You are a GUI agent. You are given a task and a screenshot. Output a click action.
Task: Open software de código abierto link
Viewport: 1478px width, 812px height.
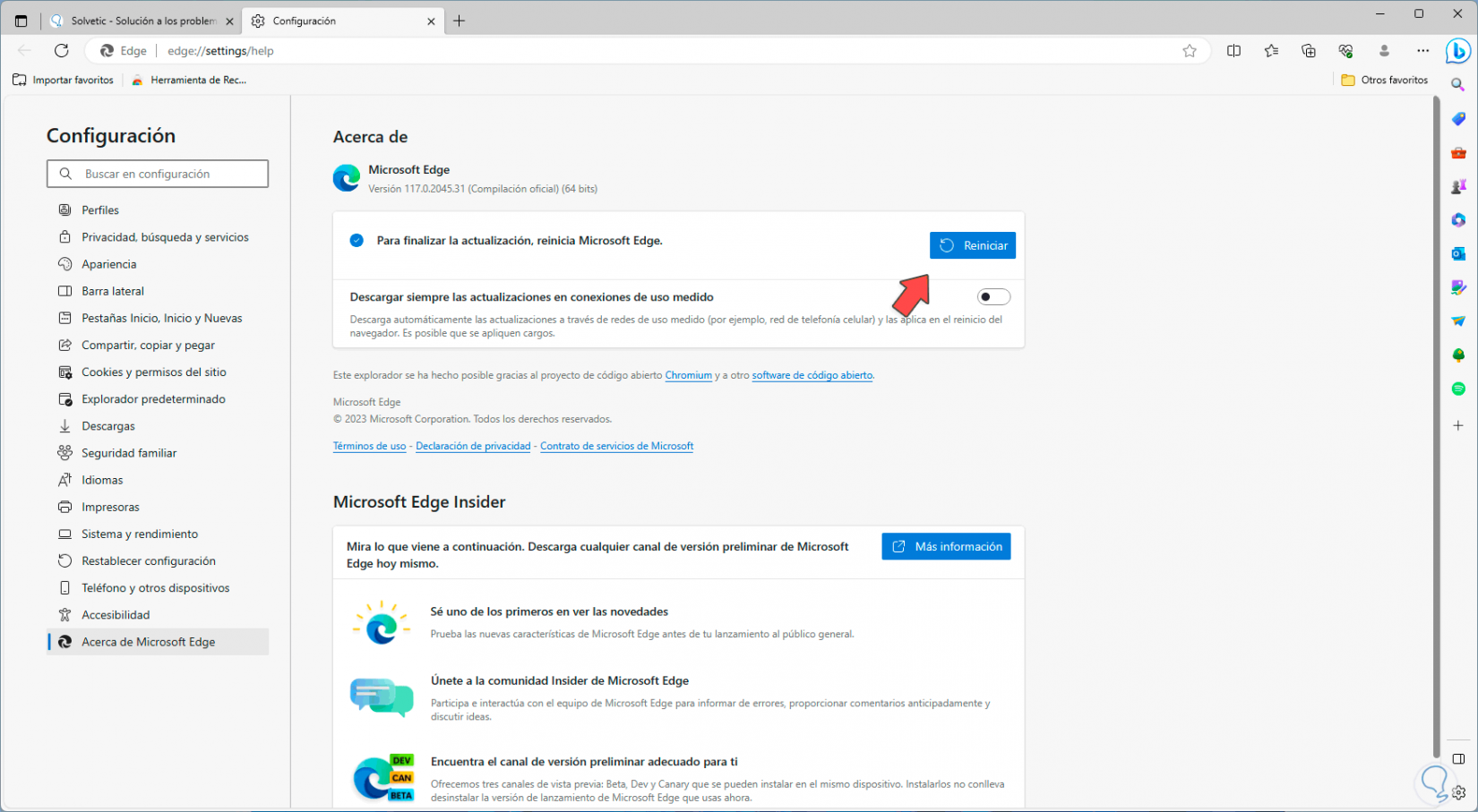click(x=812, y=375)
